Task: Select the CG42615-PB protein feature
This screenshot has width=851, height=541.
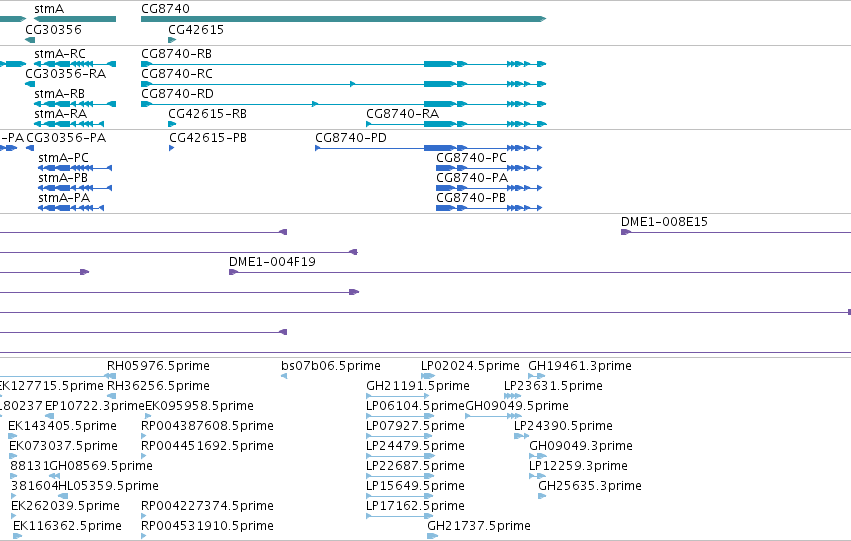Action: point(172,148)
